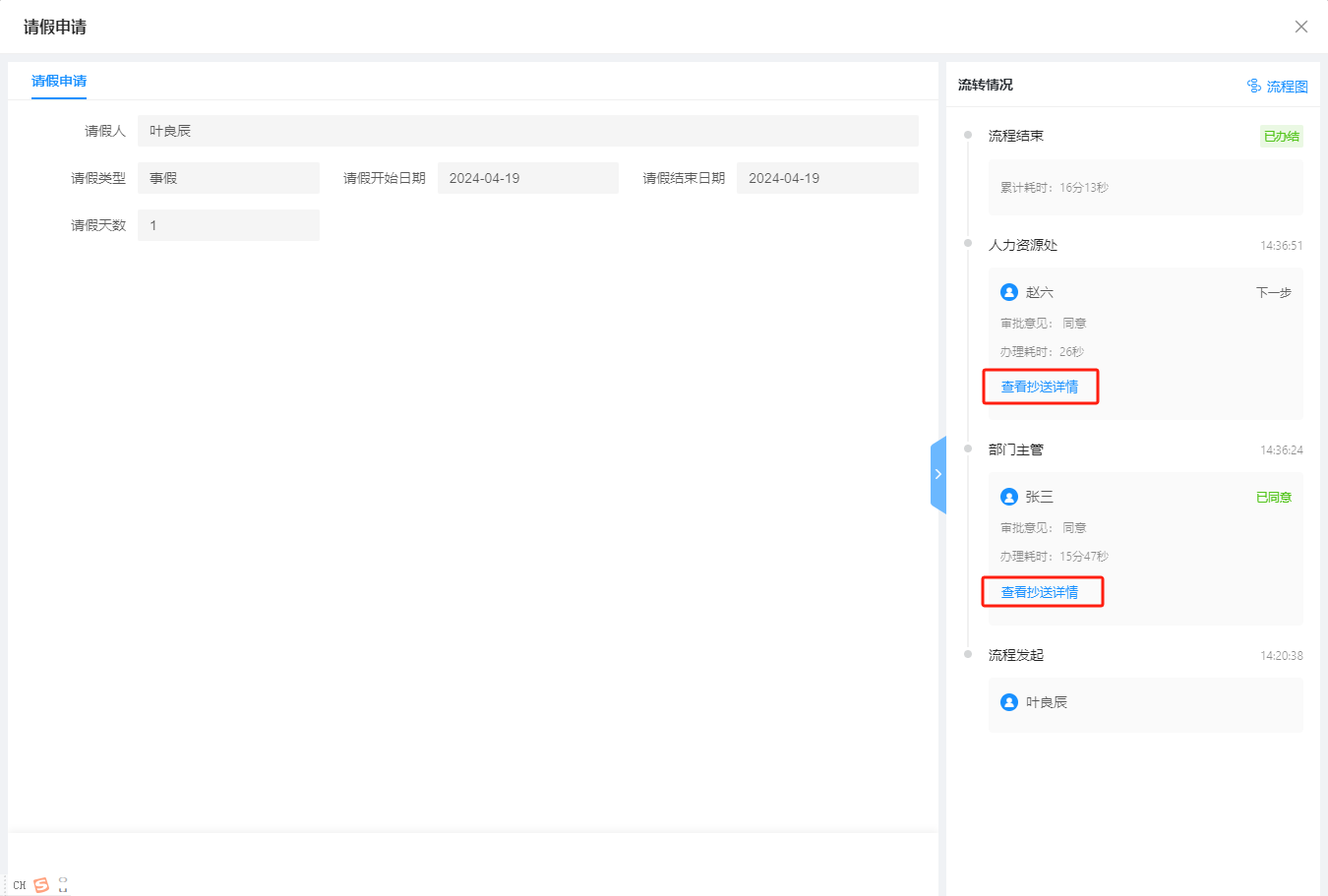1328x896 pixels.
Task: View 抄送详情 under 人力资源处
Action: 1040,387
